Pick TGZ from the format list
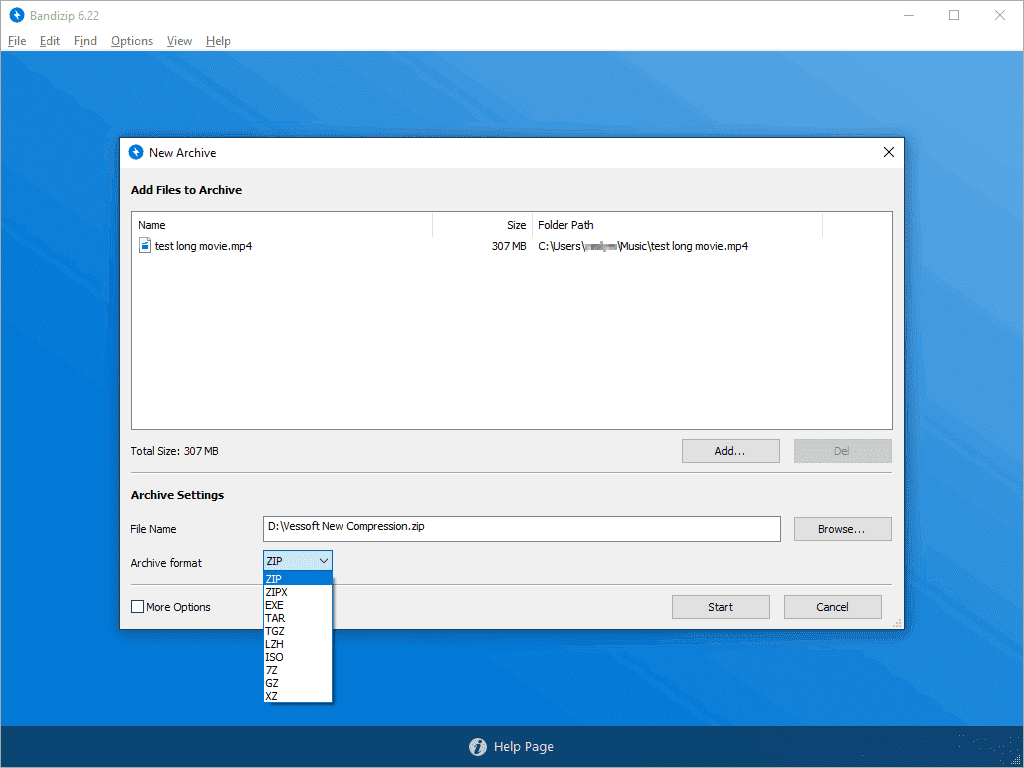Image resolution: width=1024 pixels, height=768 pixels. coord(298,631)
